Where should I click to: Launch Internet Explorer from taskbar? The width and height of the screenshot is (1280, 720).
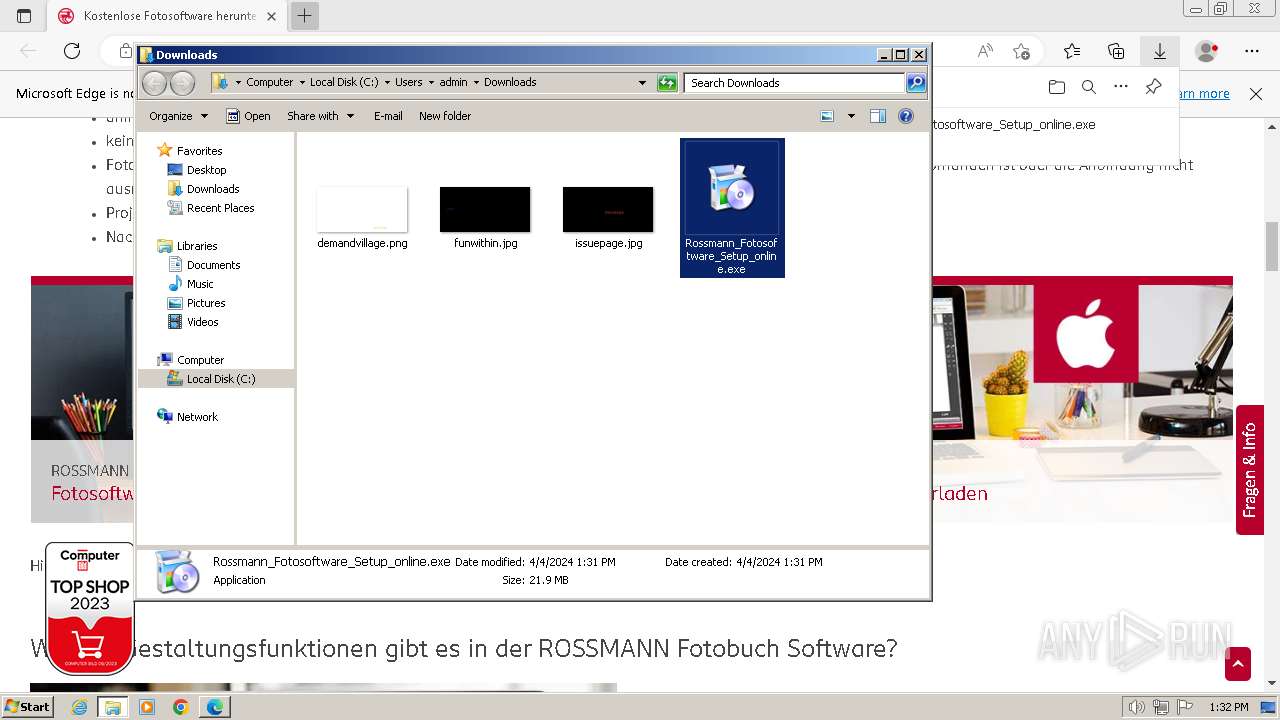tap(79, 707)
